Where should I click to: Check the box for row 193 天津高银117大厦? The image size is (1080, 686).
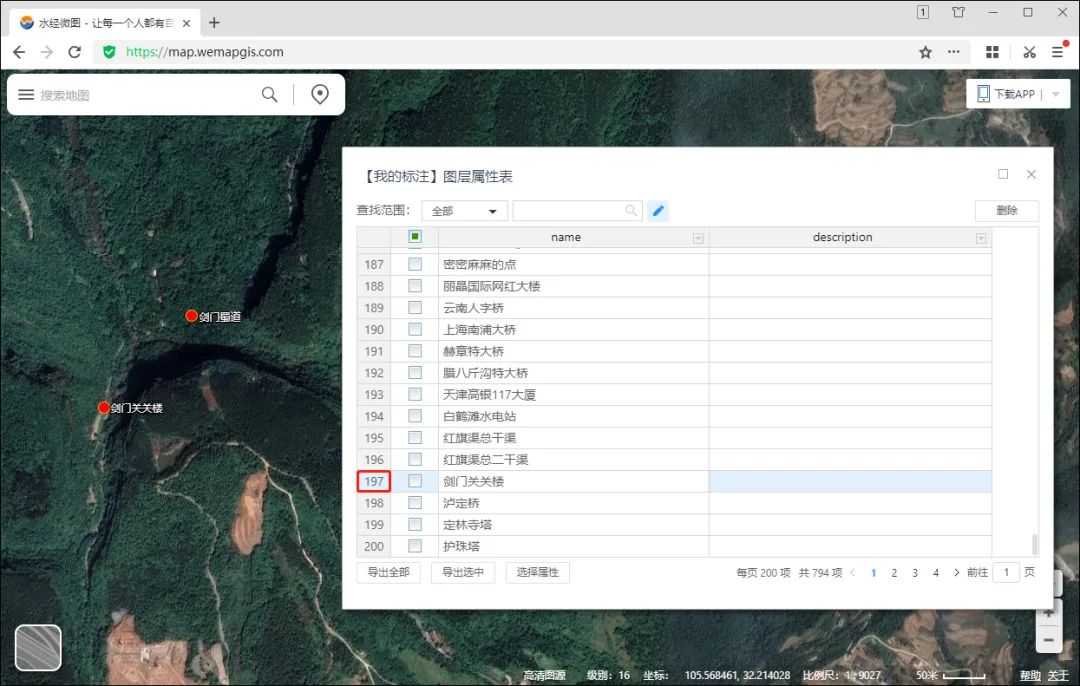(415, 394)
